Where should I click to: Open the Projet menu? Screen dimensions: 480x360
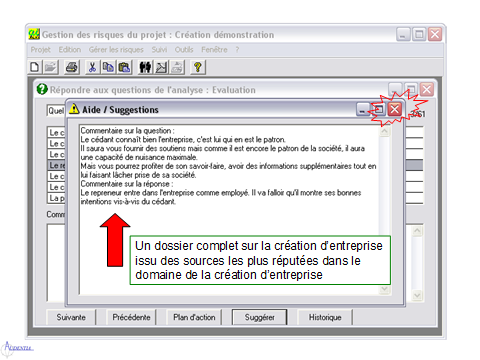click(40, 50)
